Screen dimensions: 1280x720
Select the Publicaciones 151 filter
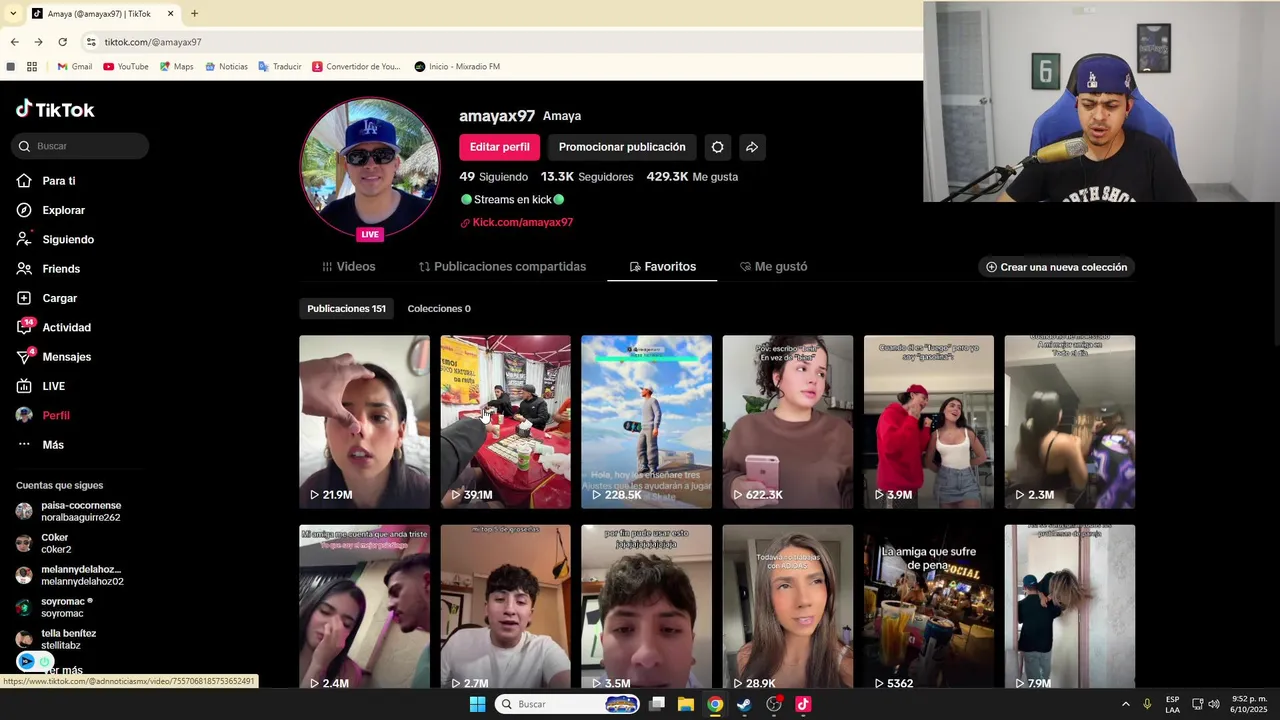pos(346,308)
